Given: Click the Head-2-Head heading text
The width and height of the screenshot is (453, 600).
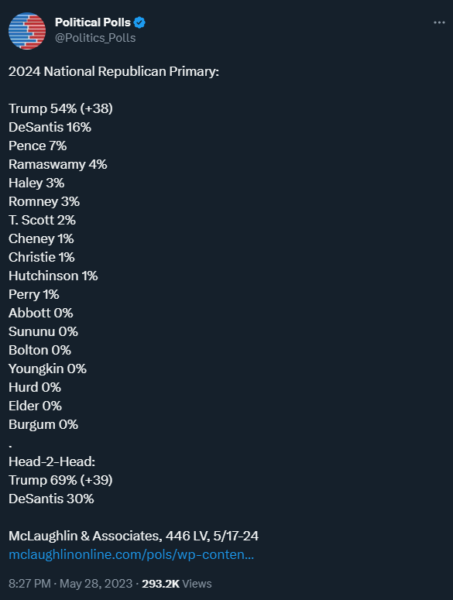Looking at the screenshot, I should 52,461.
